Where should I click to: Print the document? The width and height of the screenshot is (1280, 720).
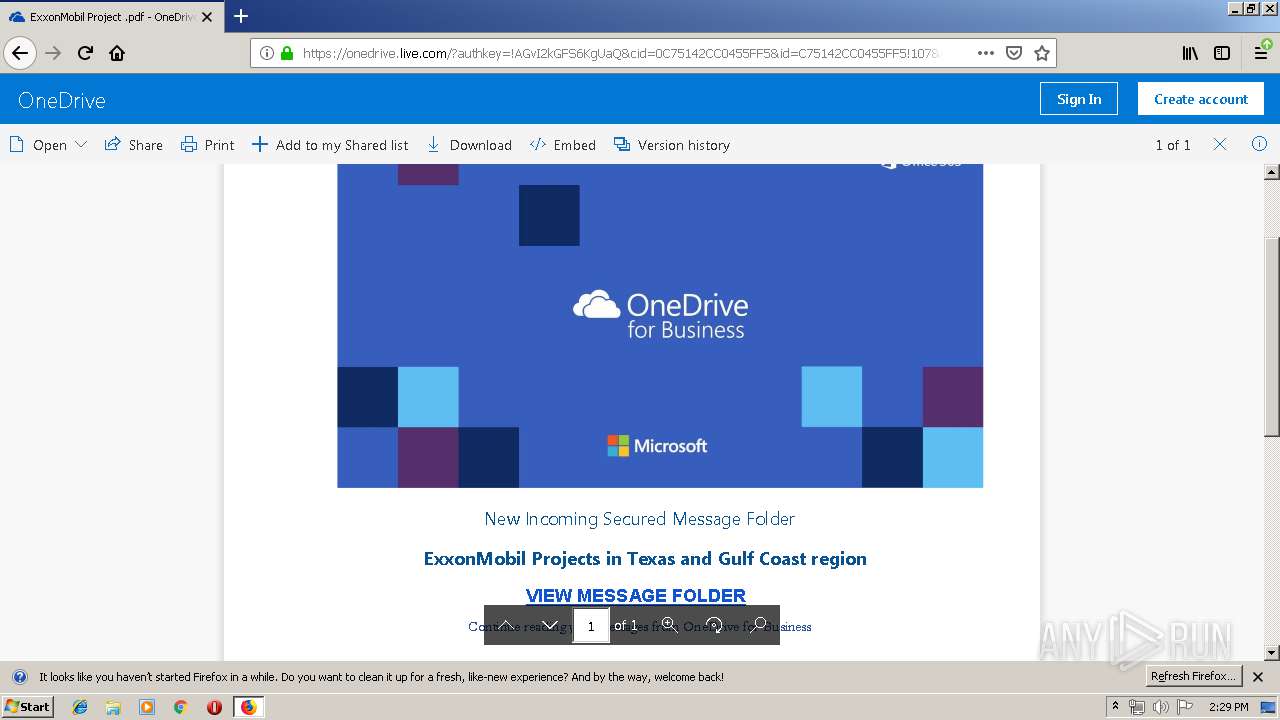pyautogui.click(x=208, y=145)
